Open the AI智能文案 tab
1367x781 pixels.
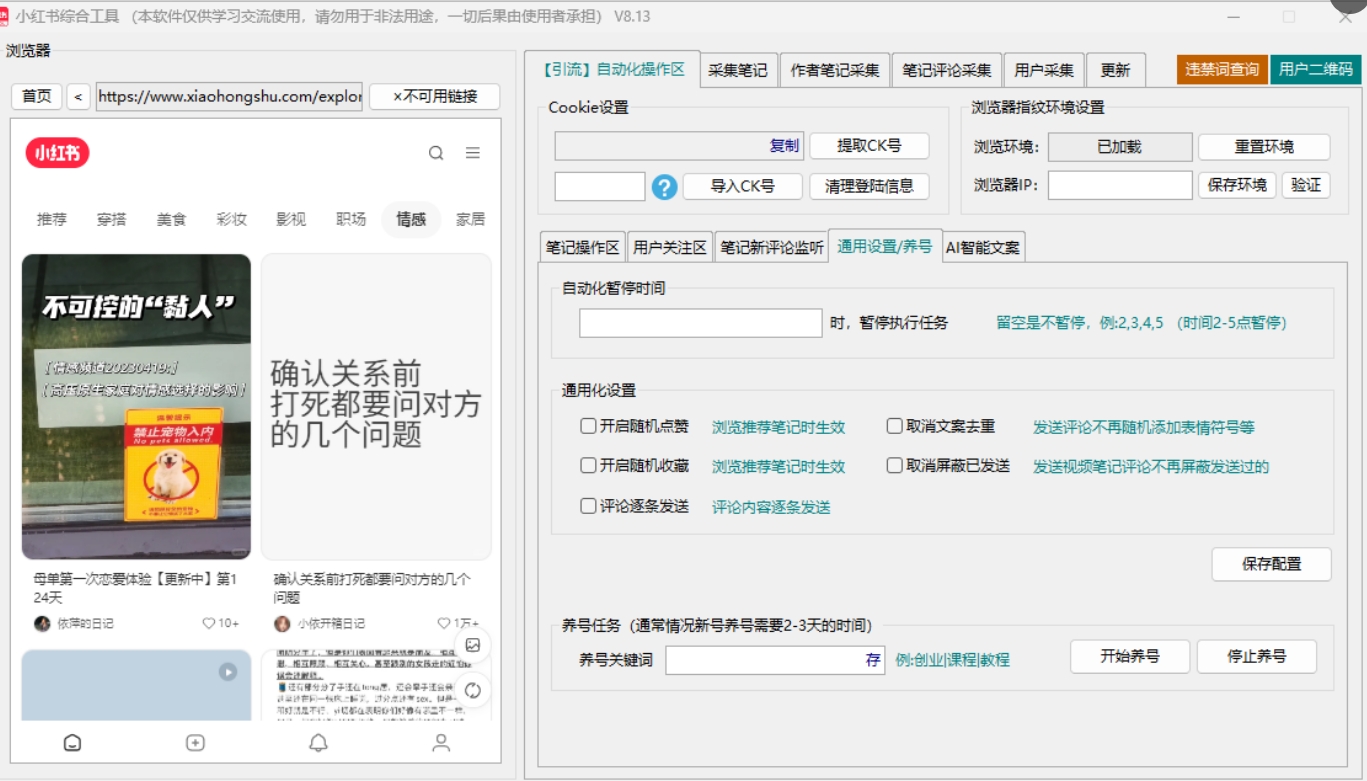coord(983,247)
